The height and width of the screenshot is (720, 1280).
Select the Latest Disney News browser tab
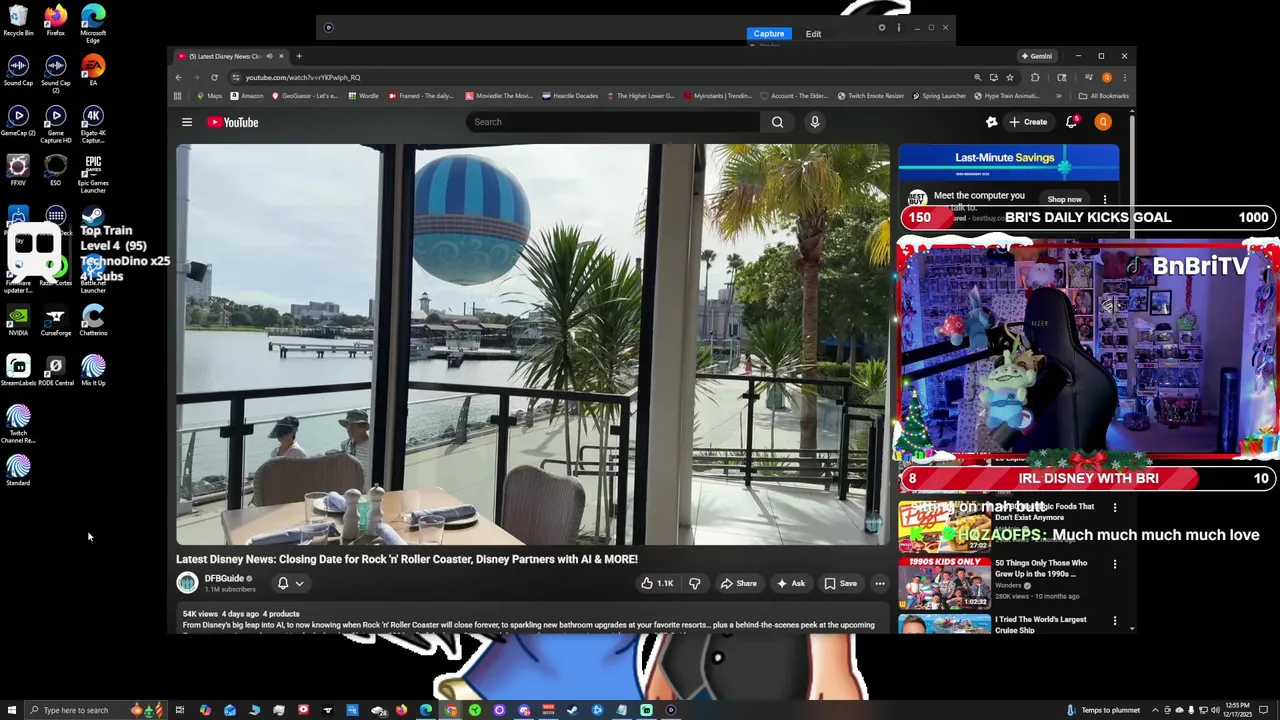[x=224, y=56]
